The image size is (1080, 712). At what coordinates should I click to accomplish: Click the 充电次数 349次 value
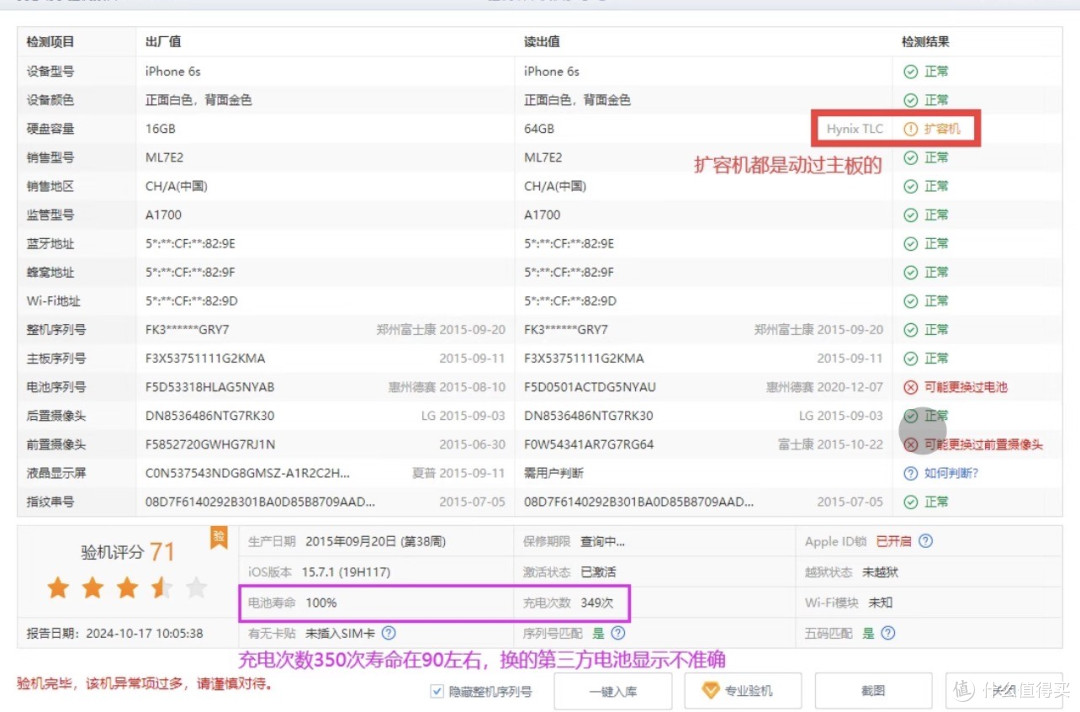tap(596, 603)
